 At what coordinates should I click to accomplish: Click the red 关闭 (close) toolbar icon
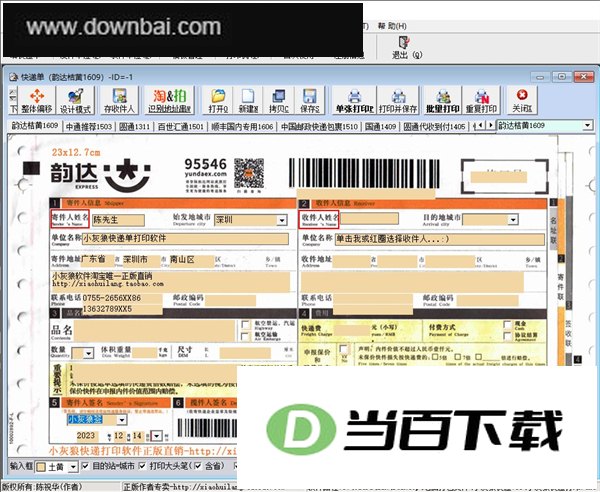522,100
